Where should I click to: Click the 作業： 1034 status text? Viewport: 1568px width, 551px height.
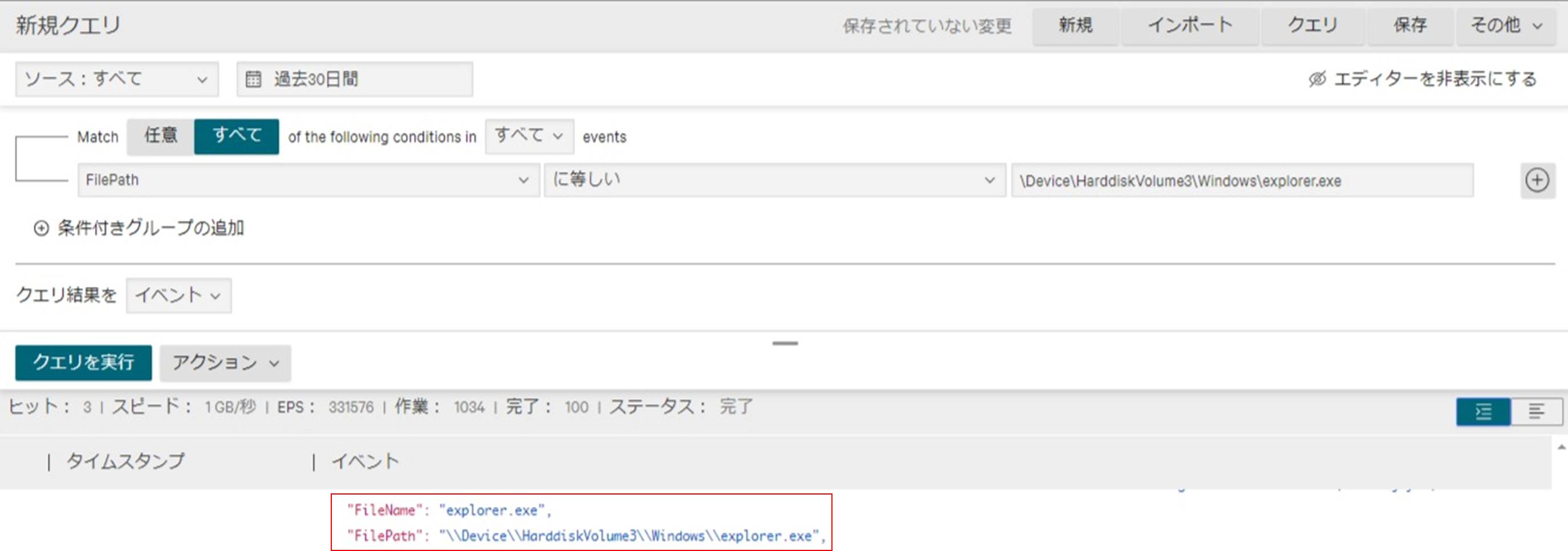pyautogui.click(x=440, y=407)
